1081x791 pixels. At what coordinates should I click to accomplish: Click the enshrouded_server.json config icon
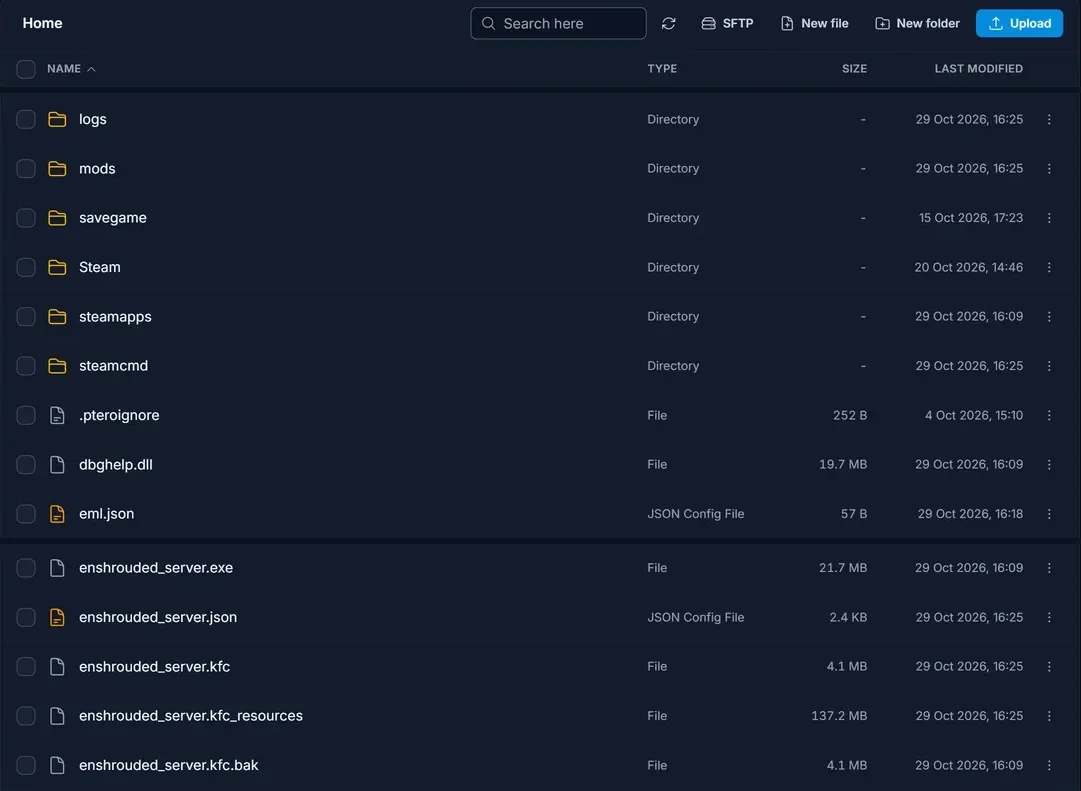[57, 617]
